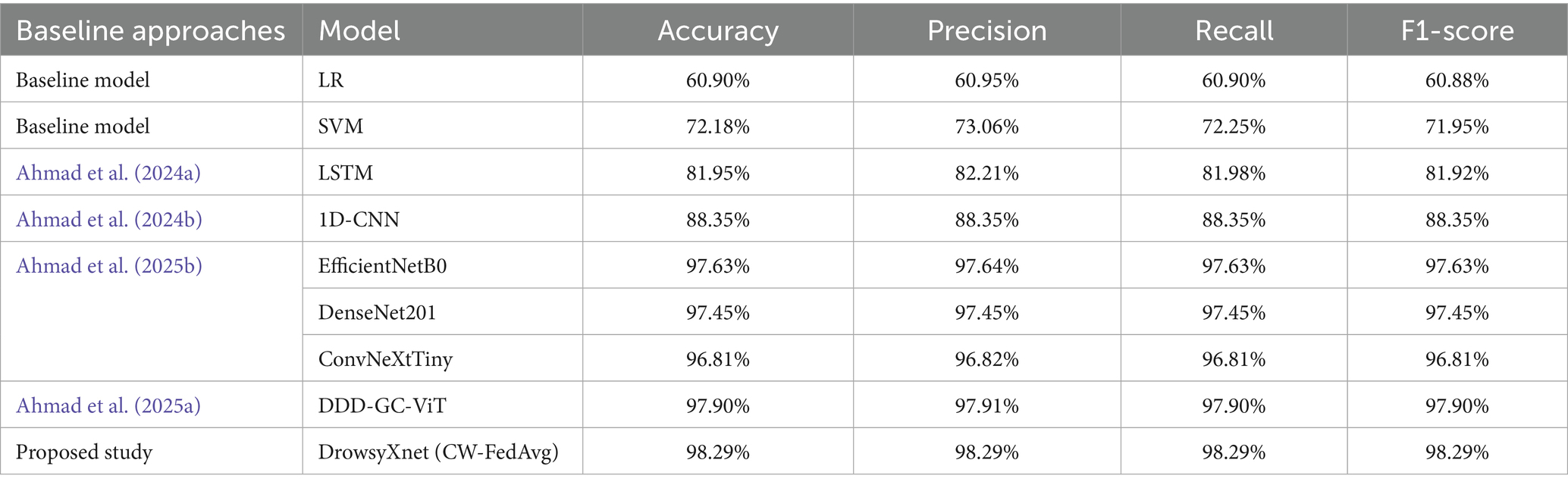Follow the Ahmad et al. (2025a) reference link
Screen dimensions: 1568x488
(x=108, y=406)
